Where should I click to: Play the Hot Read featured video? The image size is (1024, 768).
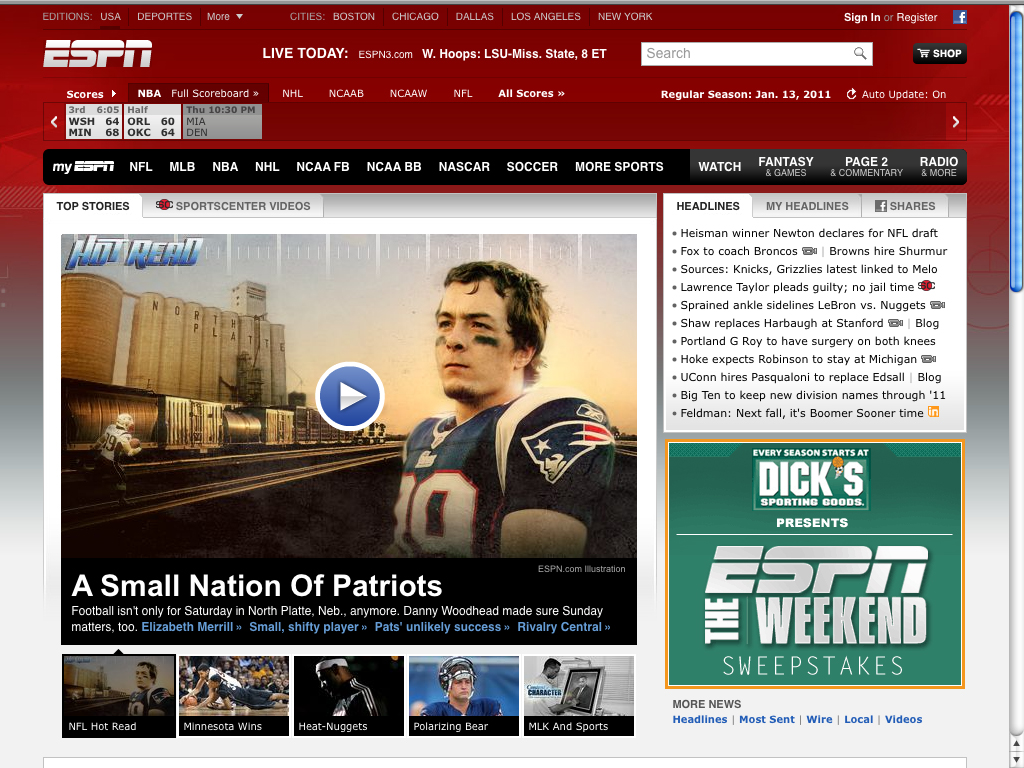[x=349, y=396]
